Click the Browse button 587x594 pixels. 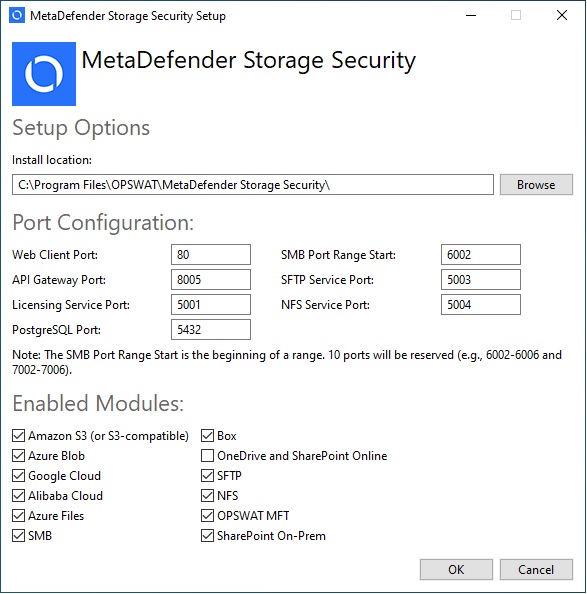click(536, 185)
